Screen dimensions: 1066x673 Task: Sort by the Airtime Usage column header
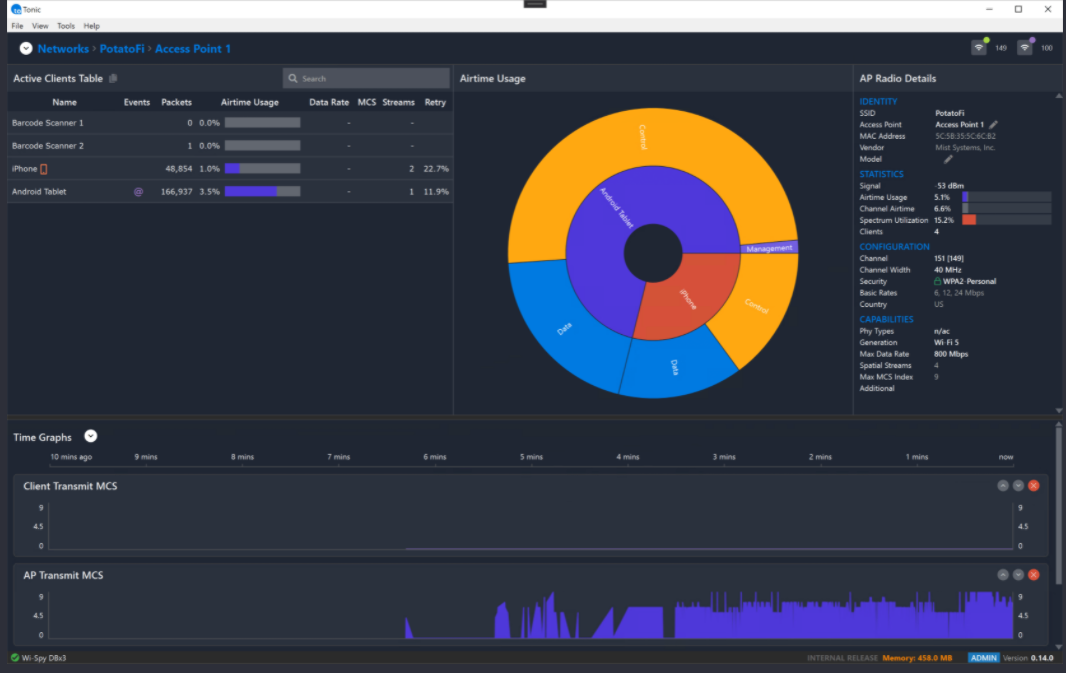pos(250,103)
